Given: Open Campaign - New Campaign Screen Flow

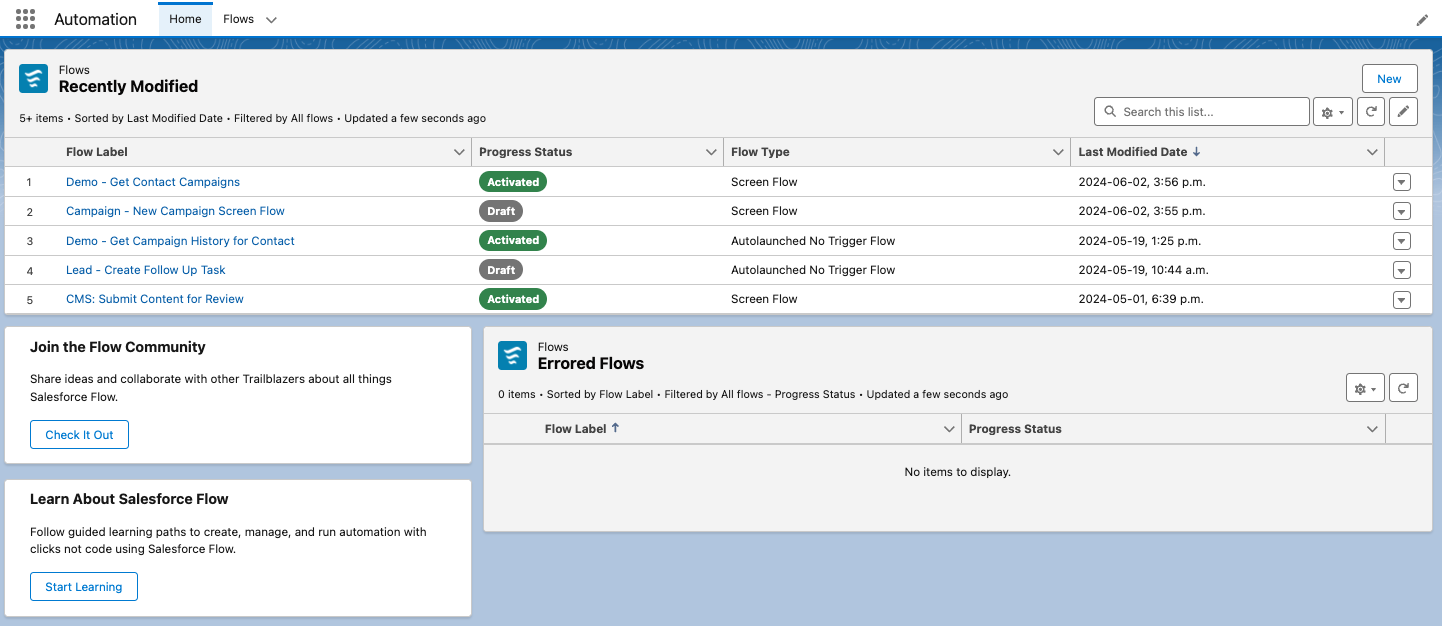Looking at the screenshot, I should (x=175, y=211).
